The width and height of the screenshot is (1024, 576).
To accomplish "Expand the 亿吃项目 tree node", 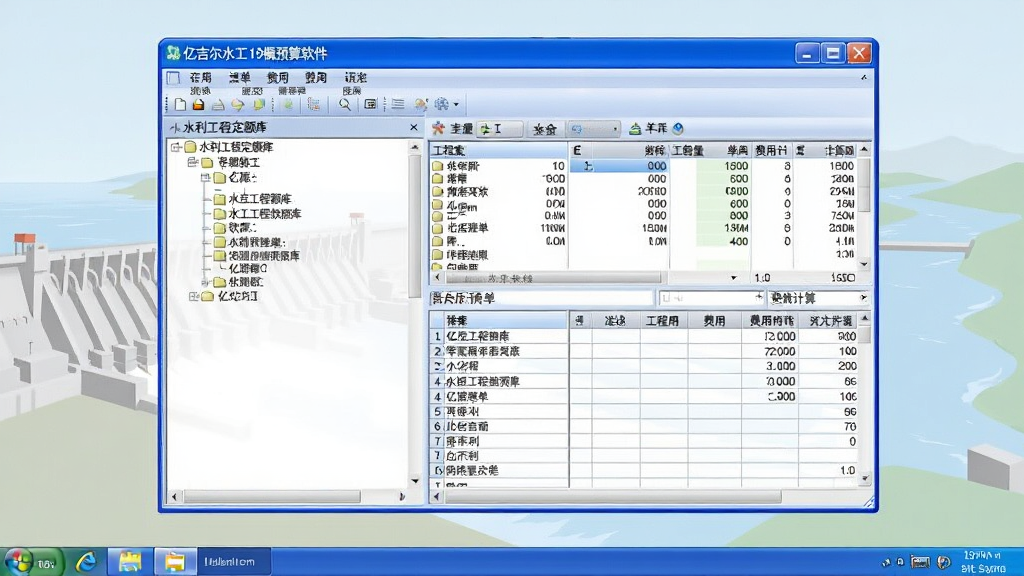I will pyautogui.click(x=193, y=296).
